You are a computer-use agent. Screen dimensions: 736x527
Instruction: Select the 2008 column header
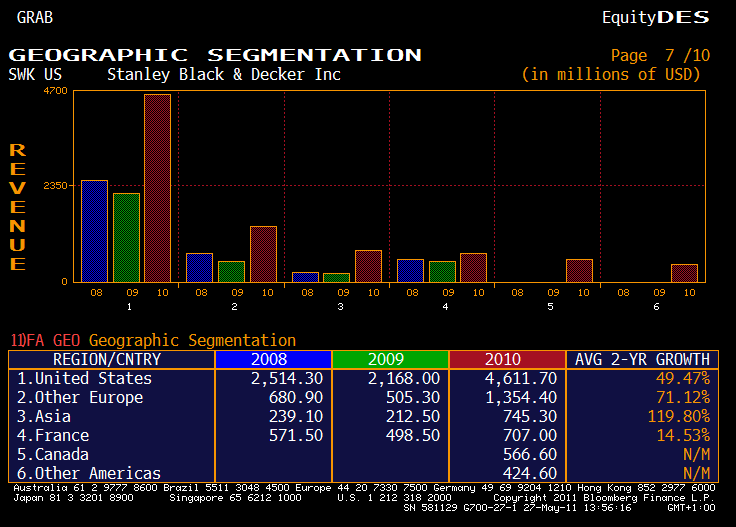tap(272, 360)
